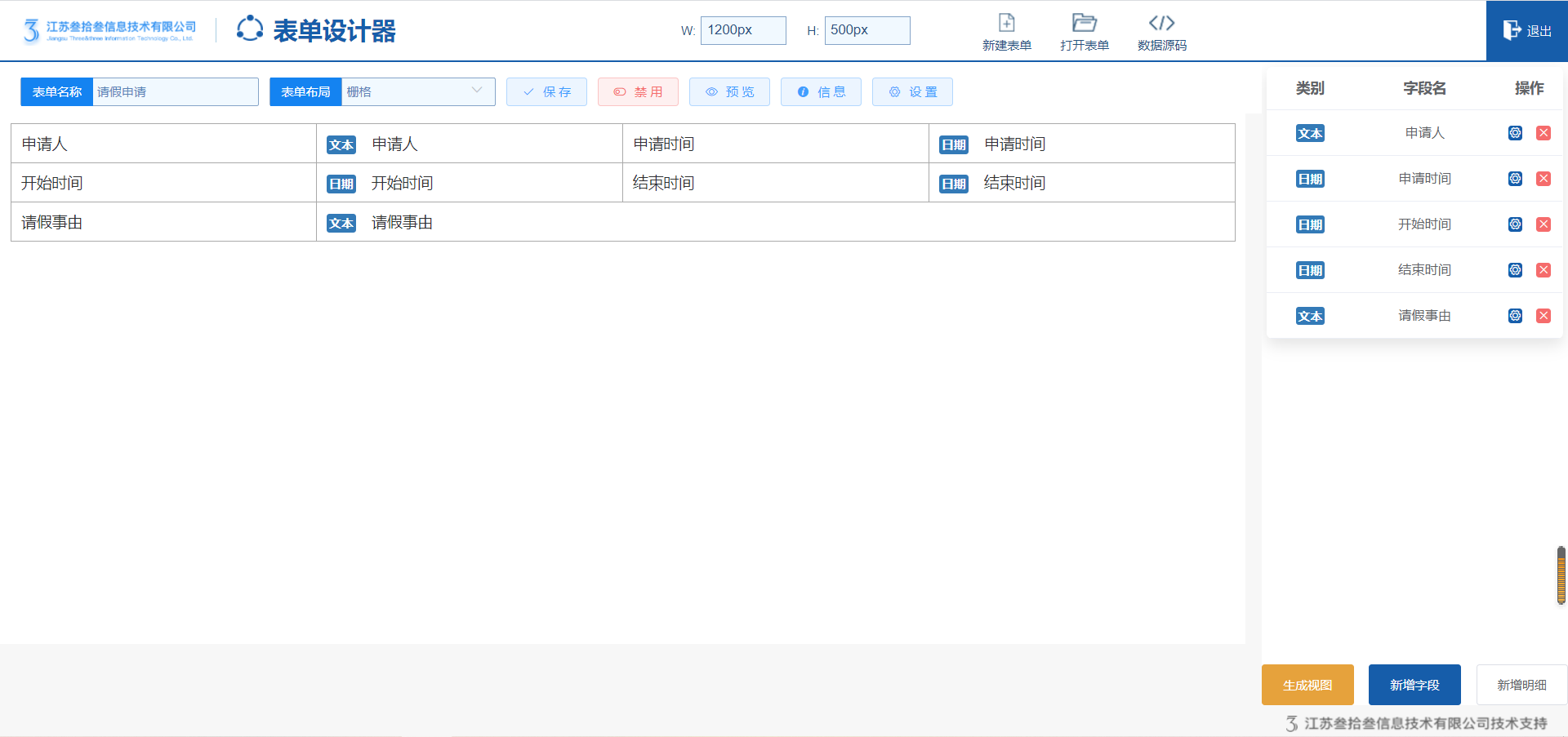
Task: Open the 设置 (settings) toolbar button
Action: pos(912,92)
